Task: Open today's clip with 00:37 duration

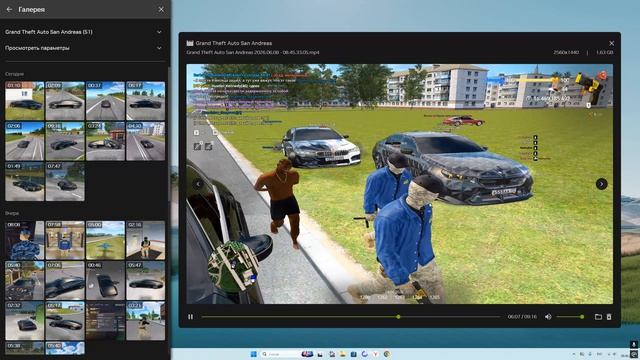Action: pos(105,101)
